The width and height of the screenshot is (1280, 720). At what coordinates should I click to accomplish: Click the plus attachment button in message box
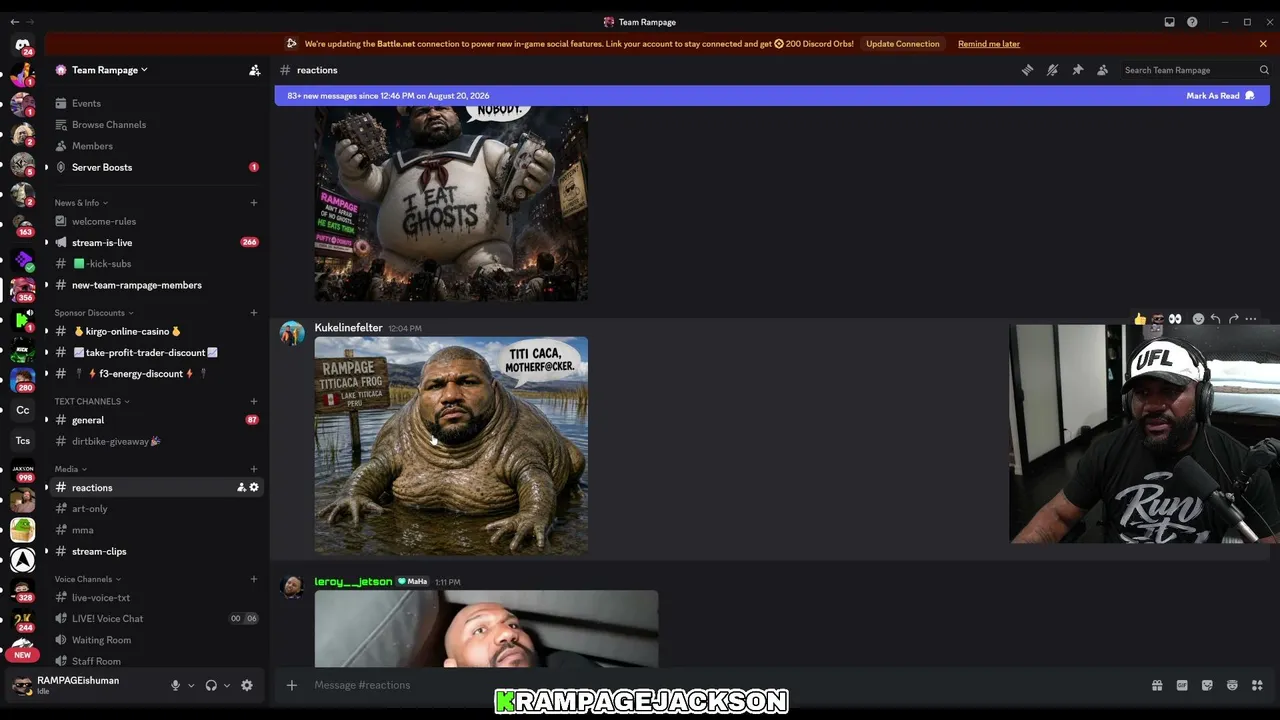292,685
